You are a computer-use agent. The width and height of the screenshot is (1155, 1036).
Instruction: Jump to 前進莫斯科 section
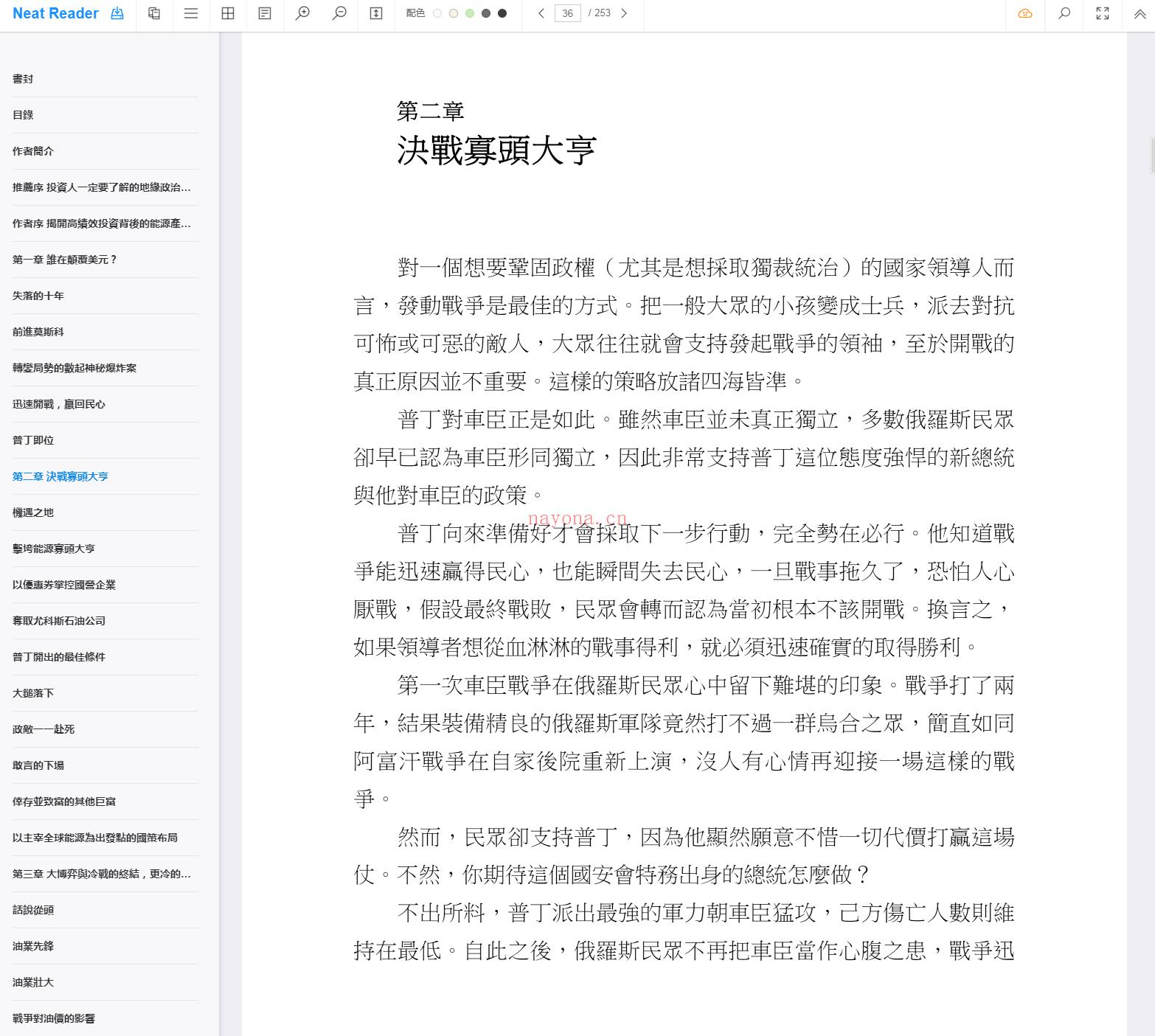pyautogui.click(x=38, y=332)
